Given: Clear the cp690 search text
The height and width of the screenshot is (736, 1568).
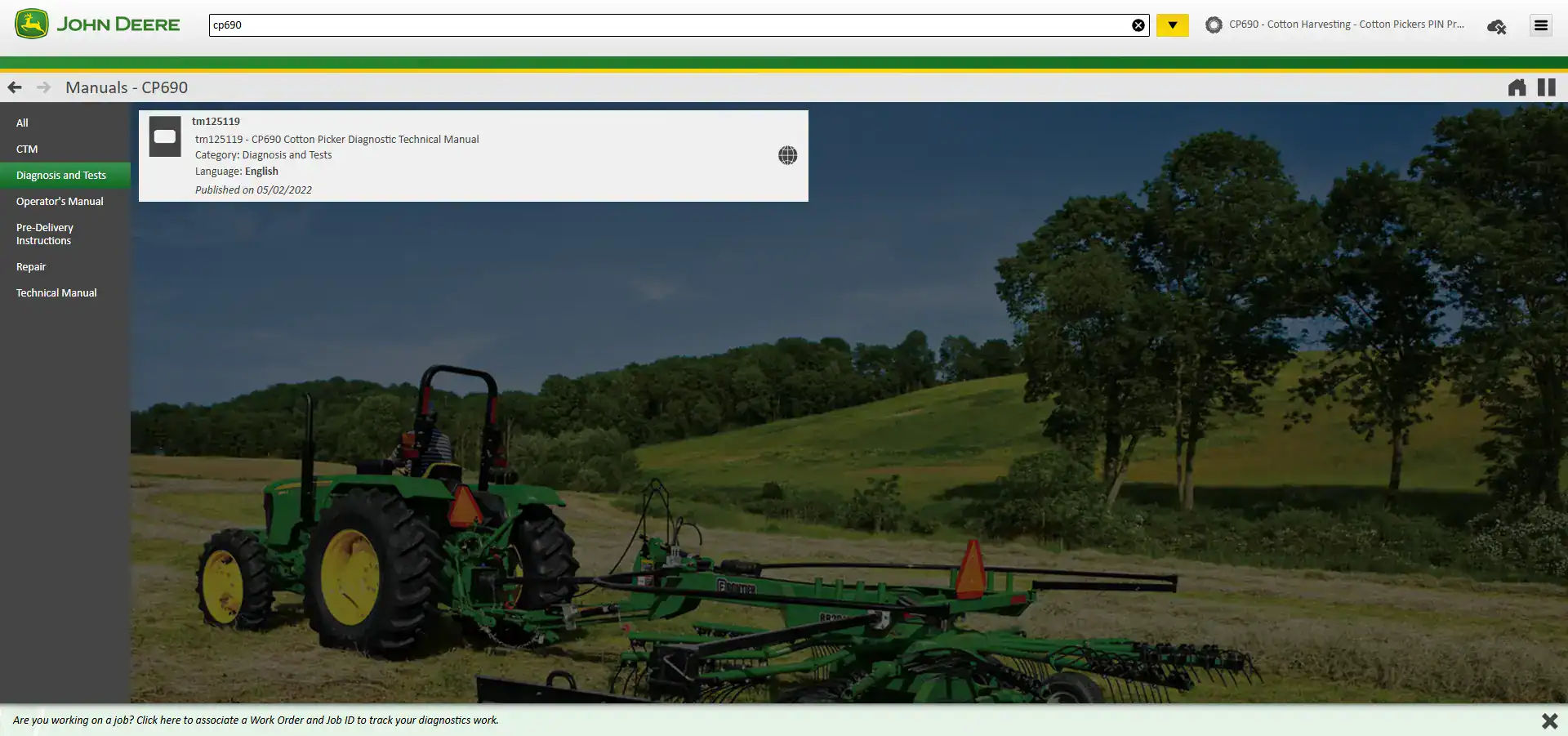Looking at the screenshot, I should click(1138, 25).
